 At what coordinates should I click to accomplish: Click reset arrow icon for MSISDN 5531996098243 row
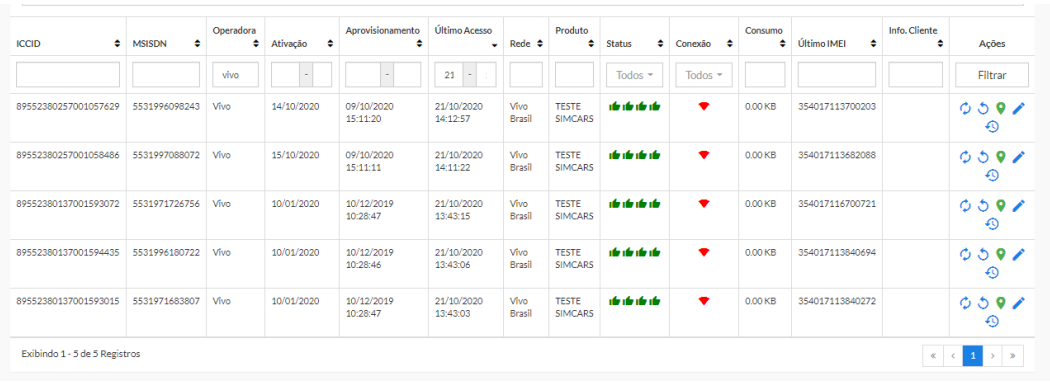coord(983,109)
